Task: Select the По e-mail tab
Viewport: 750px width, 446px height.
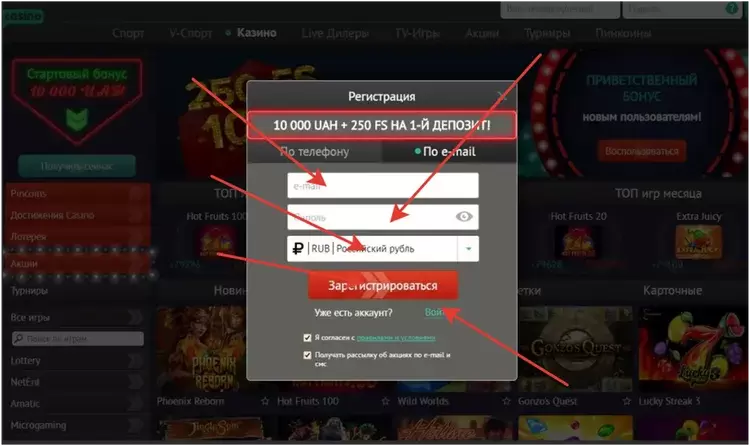Action: (x=449, y=152)
